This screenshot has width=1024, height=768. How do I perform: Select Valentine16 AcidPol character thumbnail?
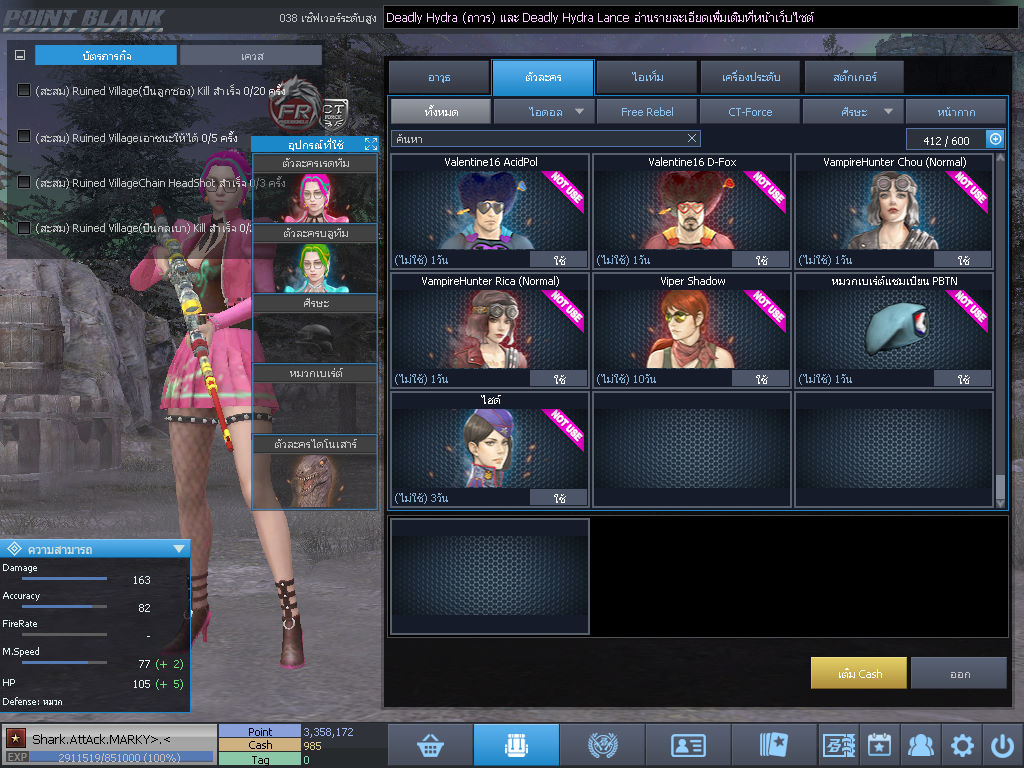click(x=490, y=210)
